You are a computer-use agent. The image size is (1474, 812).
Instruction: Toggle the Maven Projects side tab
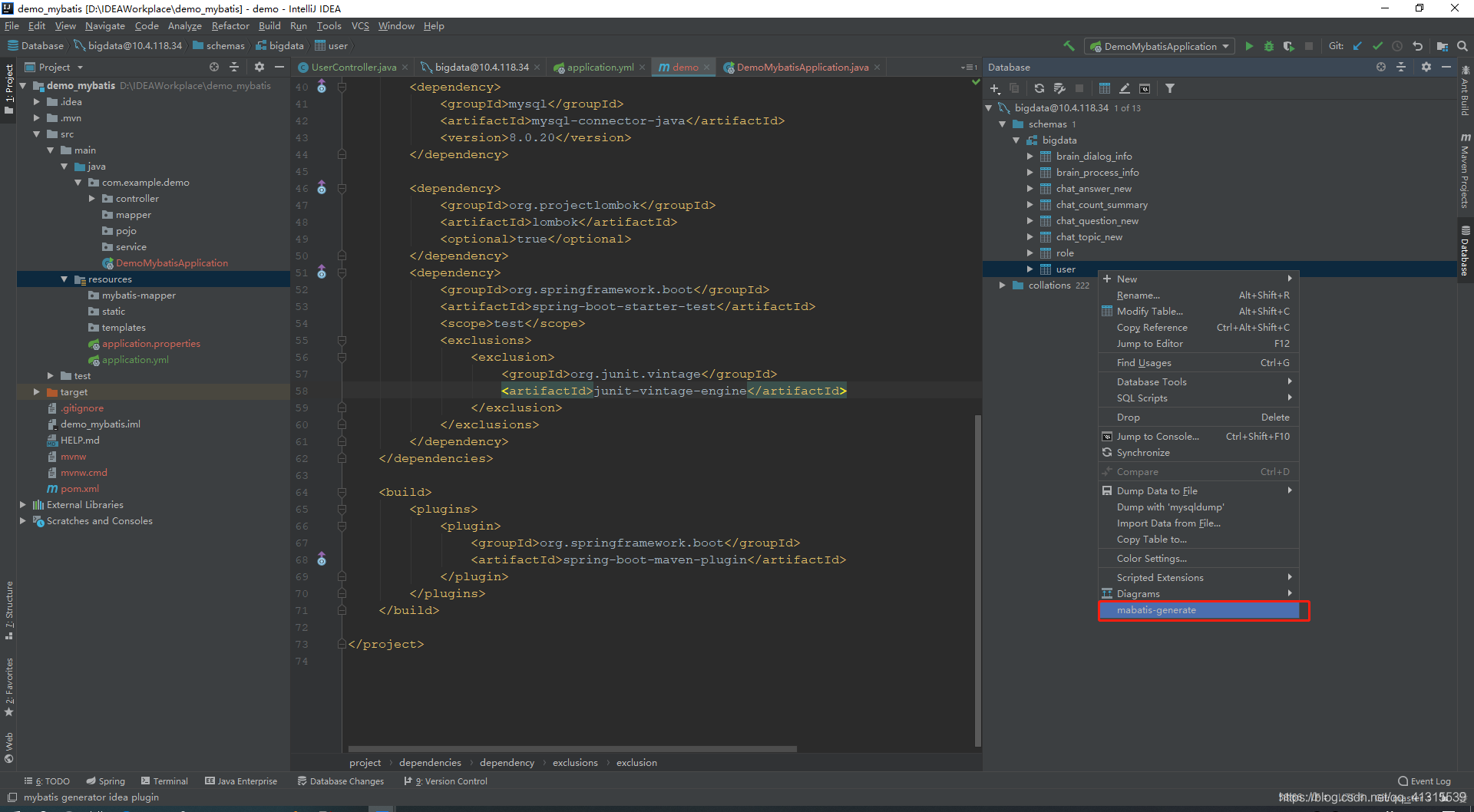(x=1465, y=171)
